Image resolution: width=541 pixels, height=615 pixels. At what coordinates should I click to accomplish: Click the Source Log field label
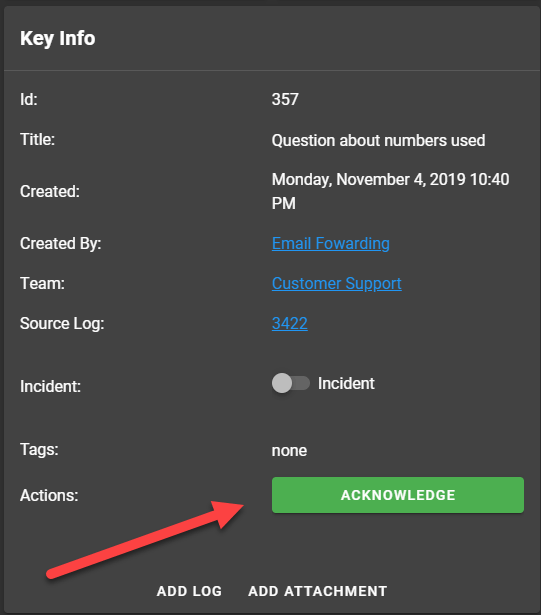[62, 324]
